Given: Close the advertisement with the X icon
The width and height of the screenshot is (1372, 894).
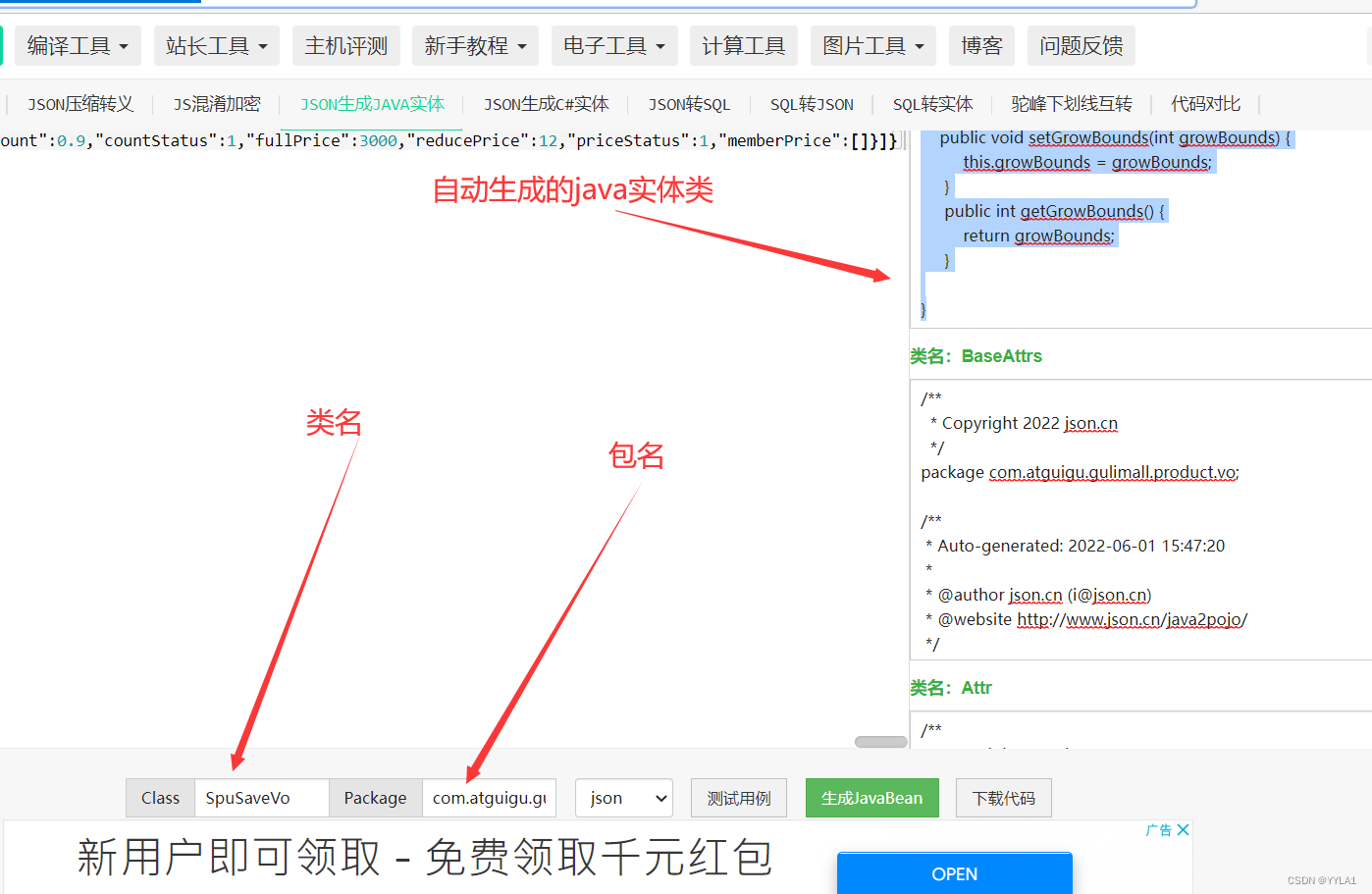Looking at the screenshot, I should coord(1183,830).
